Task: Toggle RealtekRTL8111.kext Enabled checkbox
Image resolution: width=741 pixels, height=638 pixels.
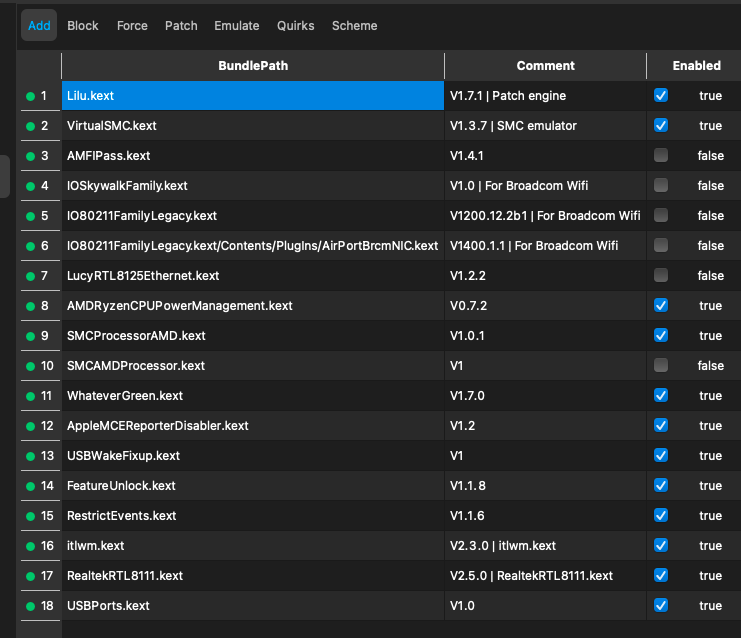Action: 661,575
